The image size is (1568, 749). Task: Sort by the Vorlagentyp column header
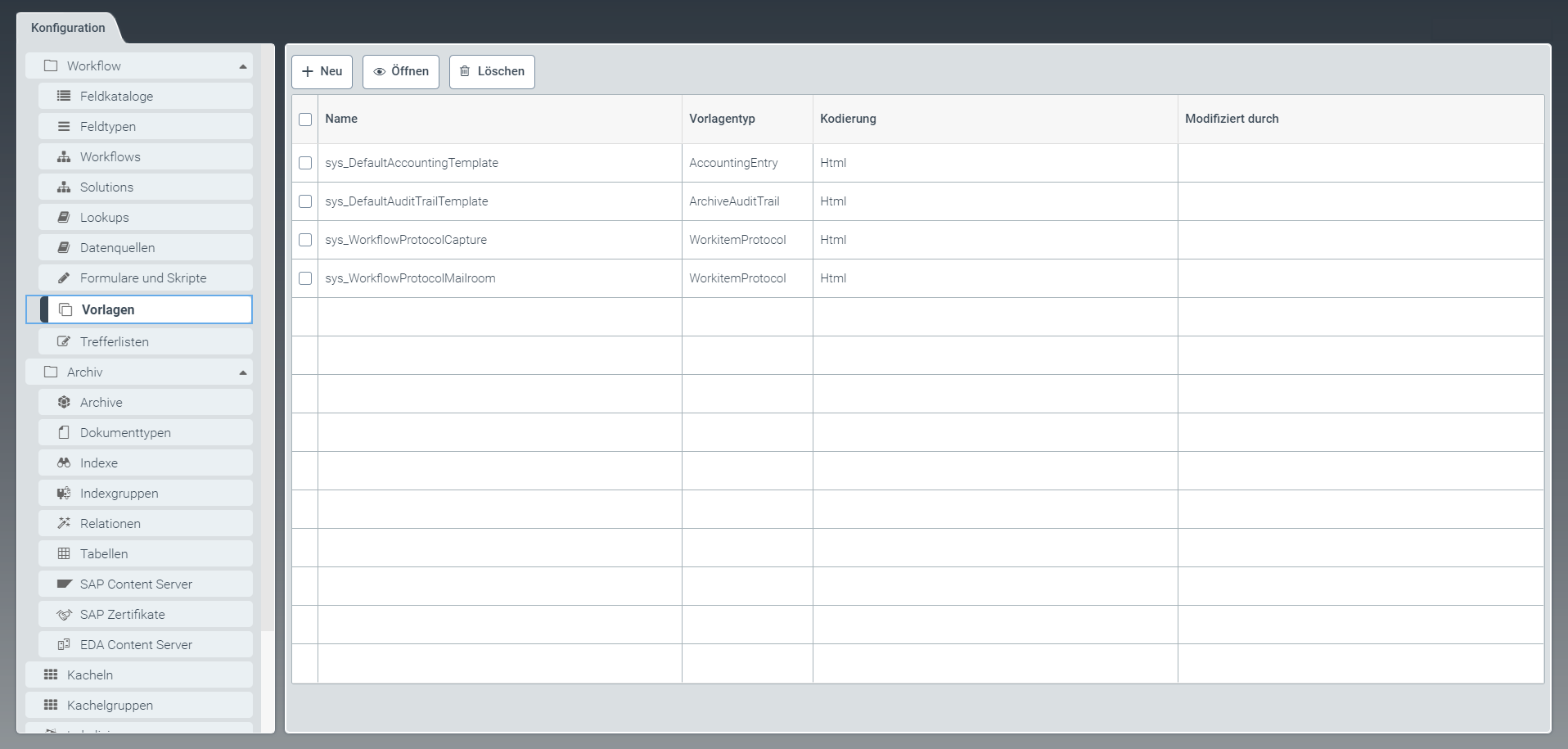point(722,119)
